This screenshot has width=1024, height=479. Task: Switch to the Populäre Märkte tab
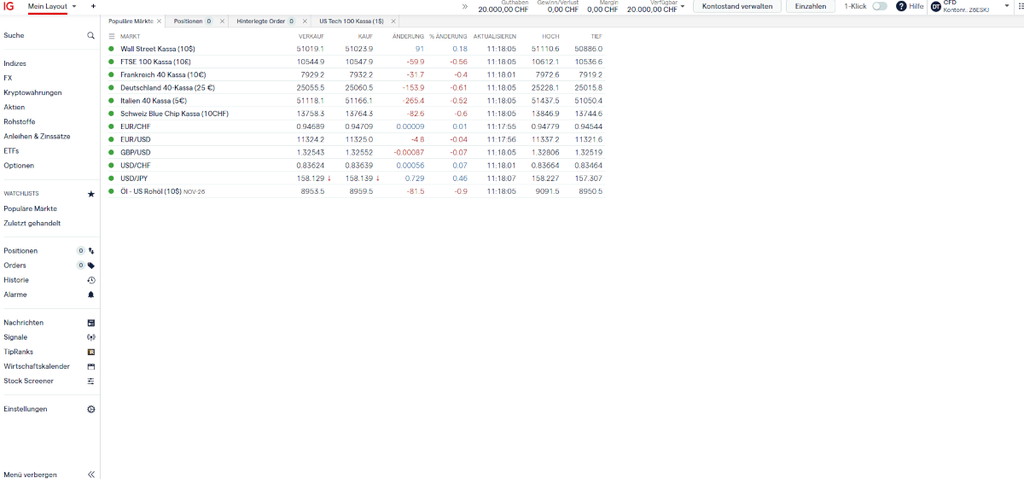(x=131, y=22)
